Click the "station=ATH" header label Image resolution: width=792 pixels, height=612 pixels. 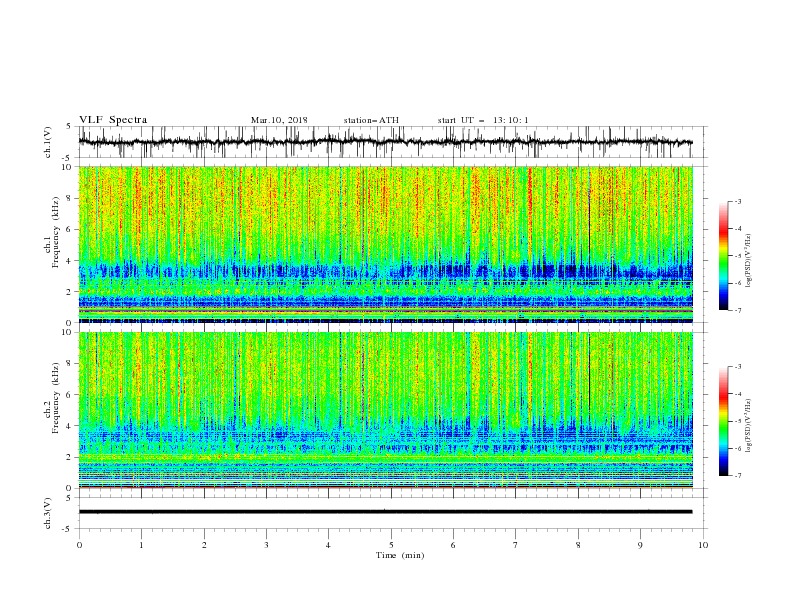click(371, 120)
